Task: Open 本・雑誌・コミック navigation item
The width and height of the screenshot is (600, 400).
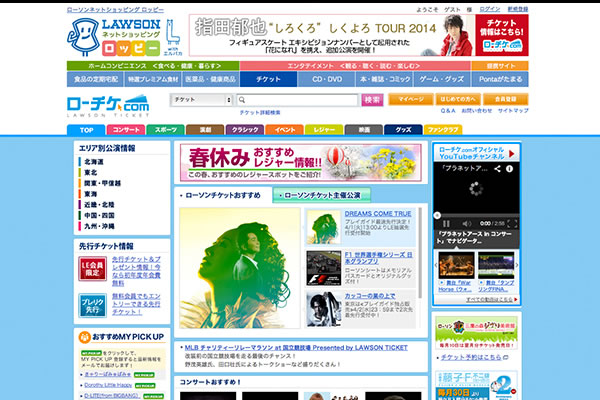Action: tap(385, 79)
